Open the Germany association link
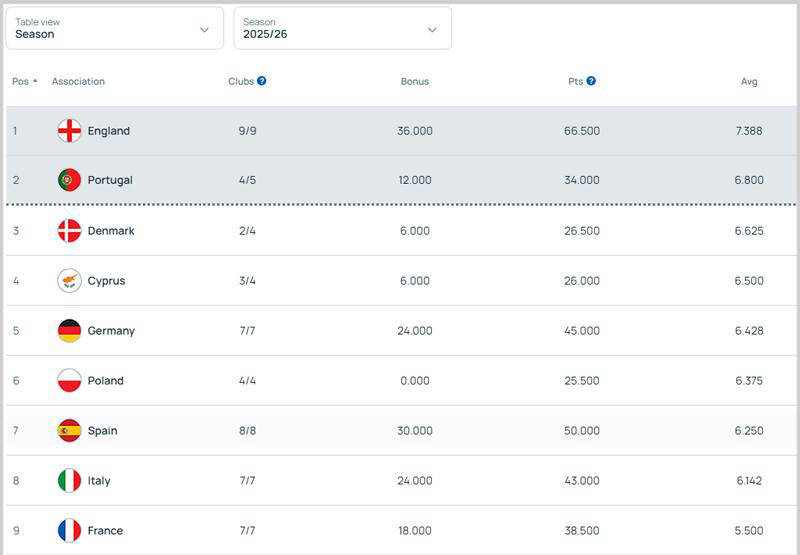The height and width of the screenshot is (555, 800). click(111, 331)
